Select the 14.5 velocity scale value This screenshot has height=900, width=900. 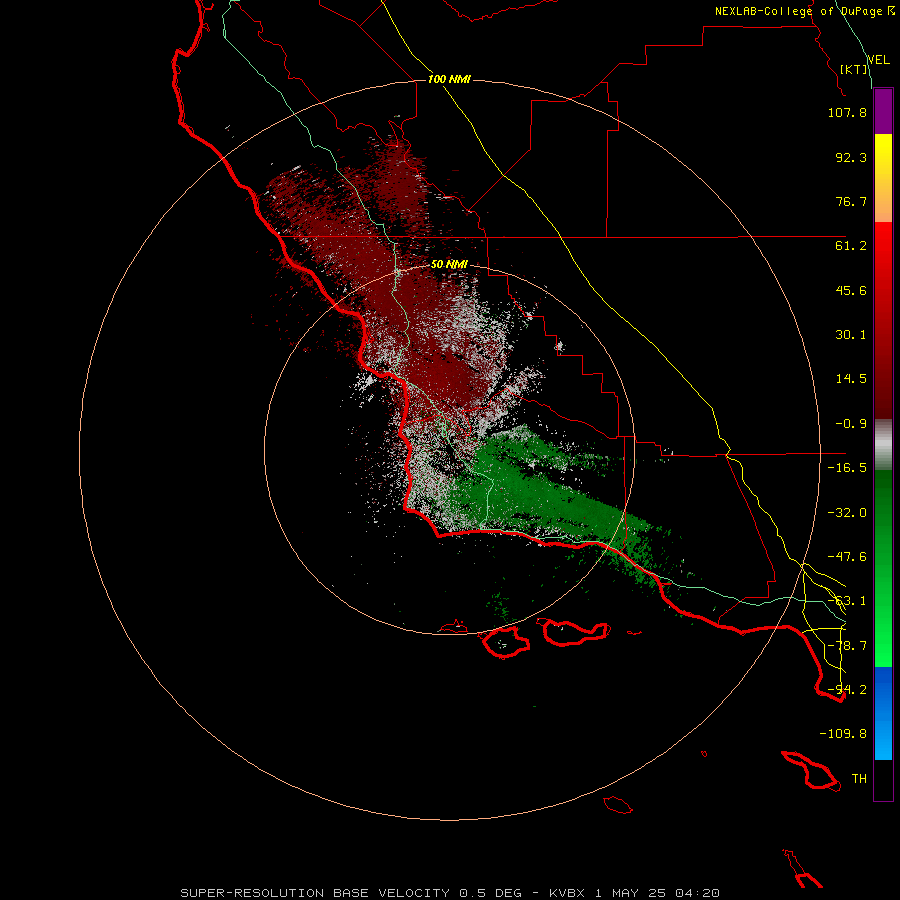point(851,379)
